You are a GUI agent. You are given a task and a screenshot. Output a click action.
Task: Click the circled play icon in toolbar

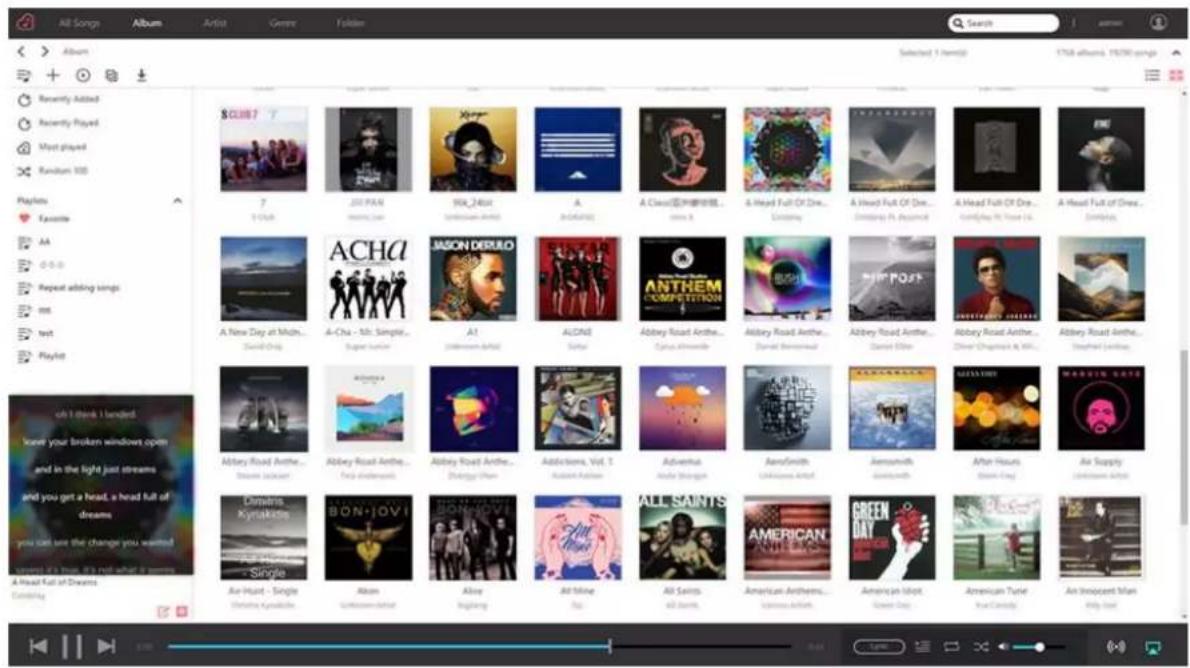pos(83,75)
